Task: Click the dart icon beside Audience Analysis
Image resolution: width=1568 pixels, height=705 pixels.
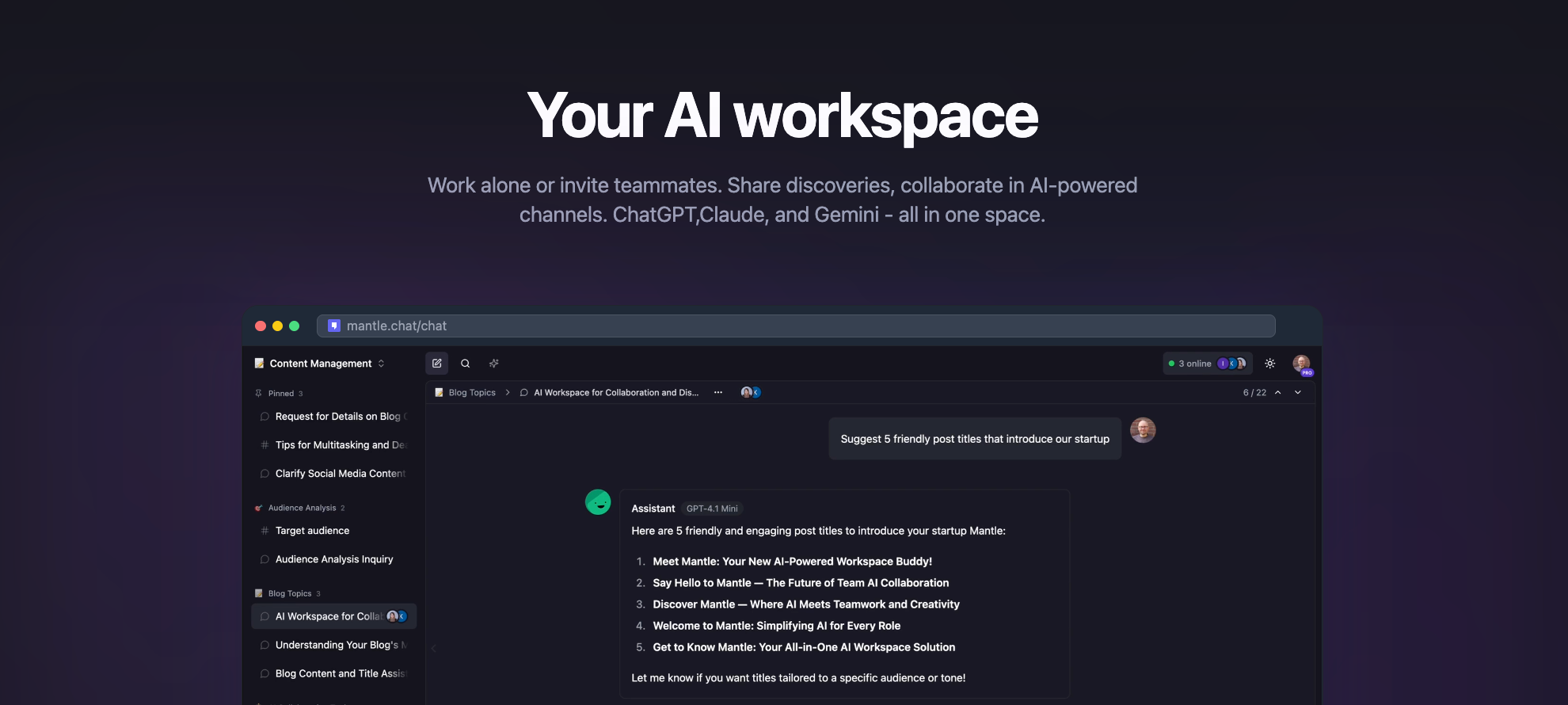Action: coord(259,508)
